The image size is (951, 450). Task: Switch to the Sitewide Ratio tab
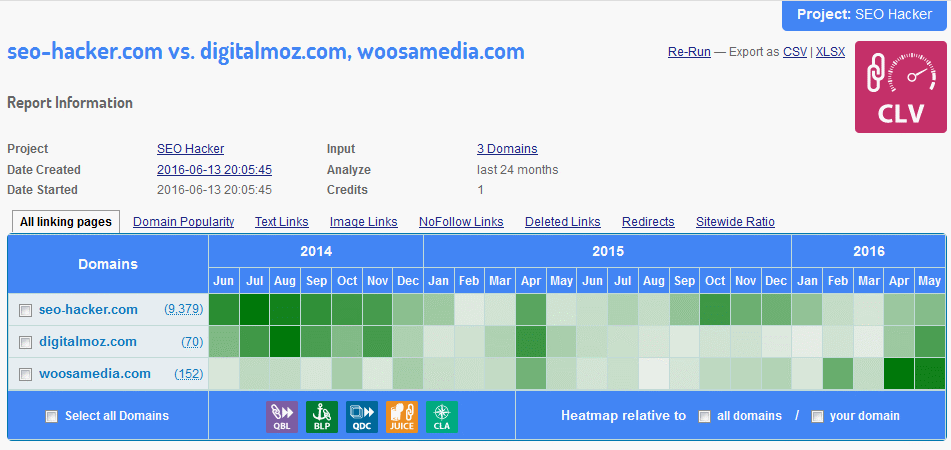[735, 222]
